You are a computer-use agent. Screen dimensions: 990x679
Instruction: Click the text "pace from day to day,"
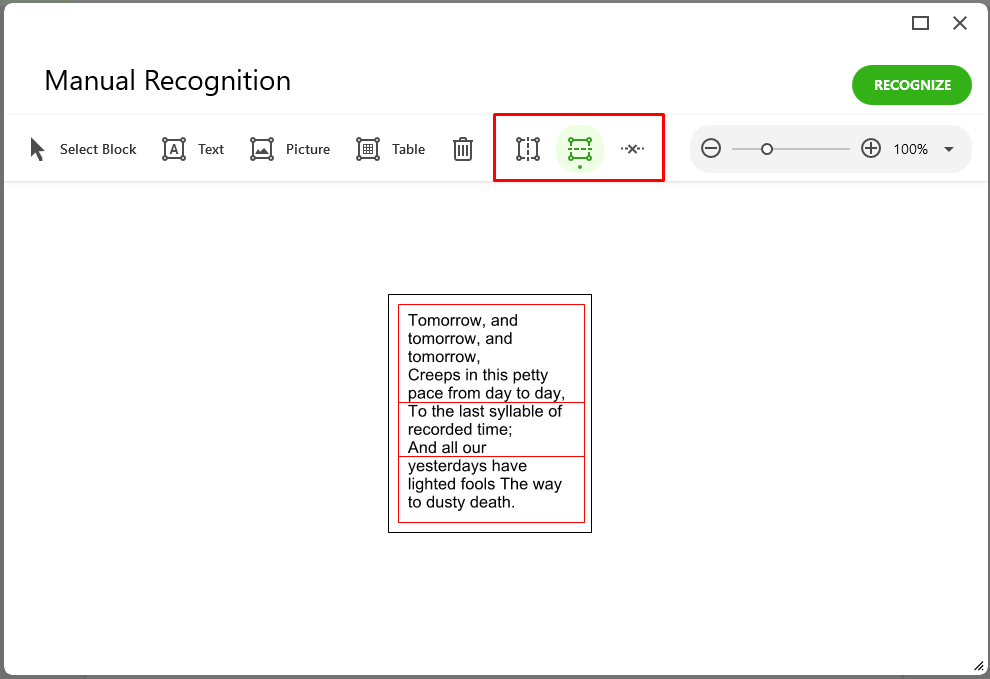point(486,394)
